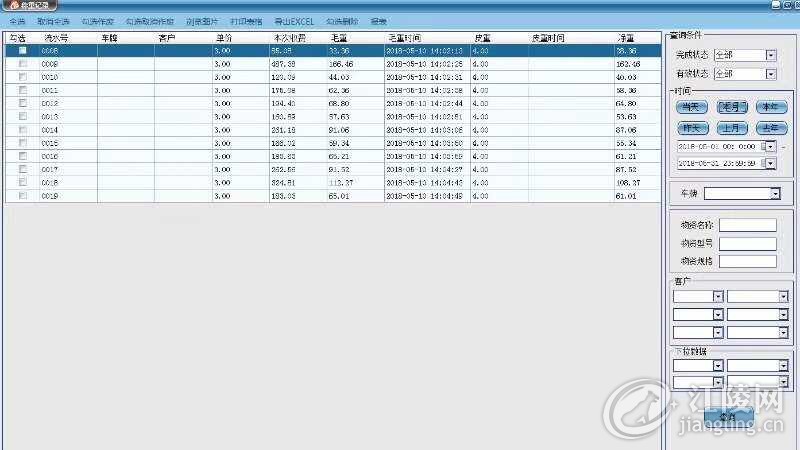Click the 净重 column header
Viewport: 800px width, 450px height.
pos(626,38)
